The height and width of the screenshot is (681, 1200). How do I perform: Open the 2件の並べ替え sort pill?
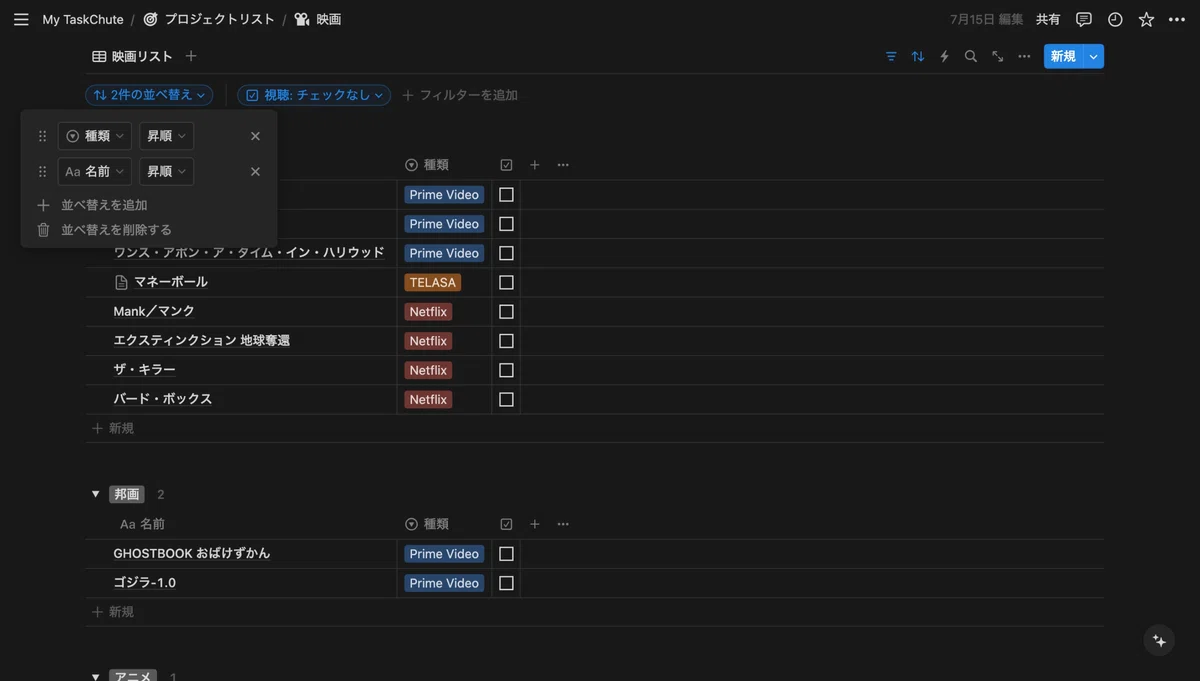pyautogui.click(x=149, y=95)
